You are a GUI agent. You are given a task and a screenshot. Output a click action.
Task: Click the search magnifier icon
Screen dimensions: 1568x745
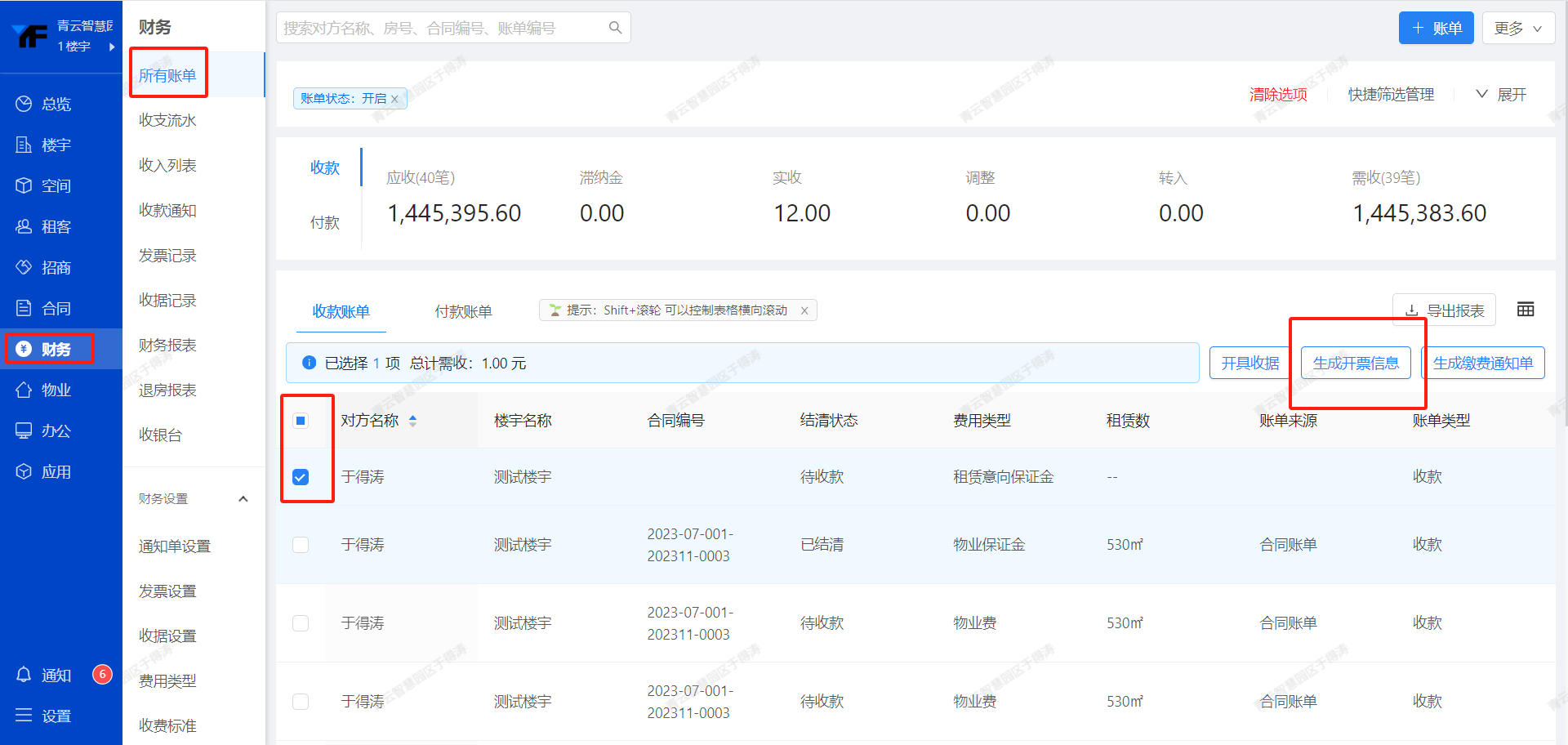tap(615, 28)
